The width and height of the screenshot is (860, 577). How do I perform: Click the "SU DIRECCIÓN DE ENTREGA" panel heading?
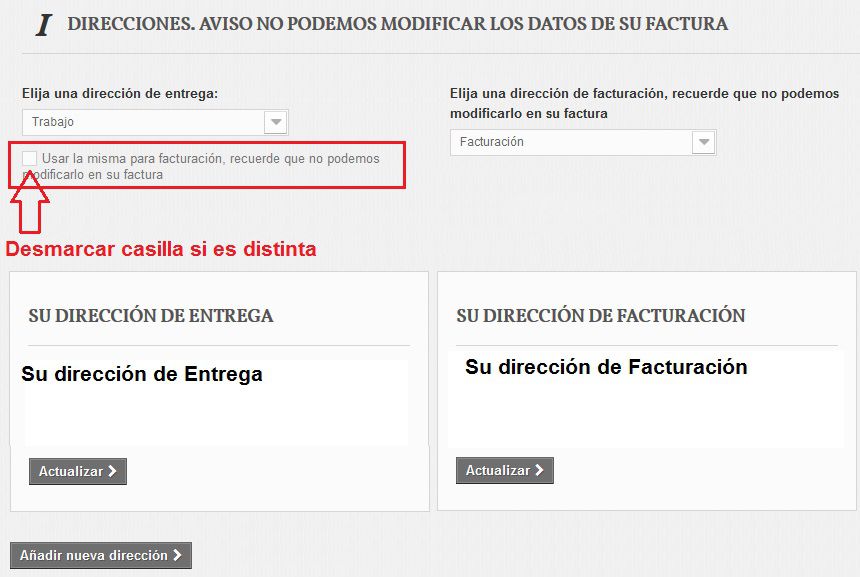pos(151,316)
